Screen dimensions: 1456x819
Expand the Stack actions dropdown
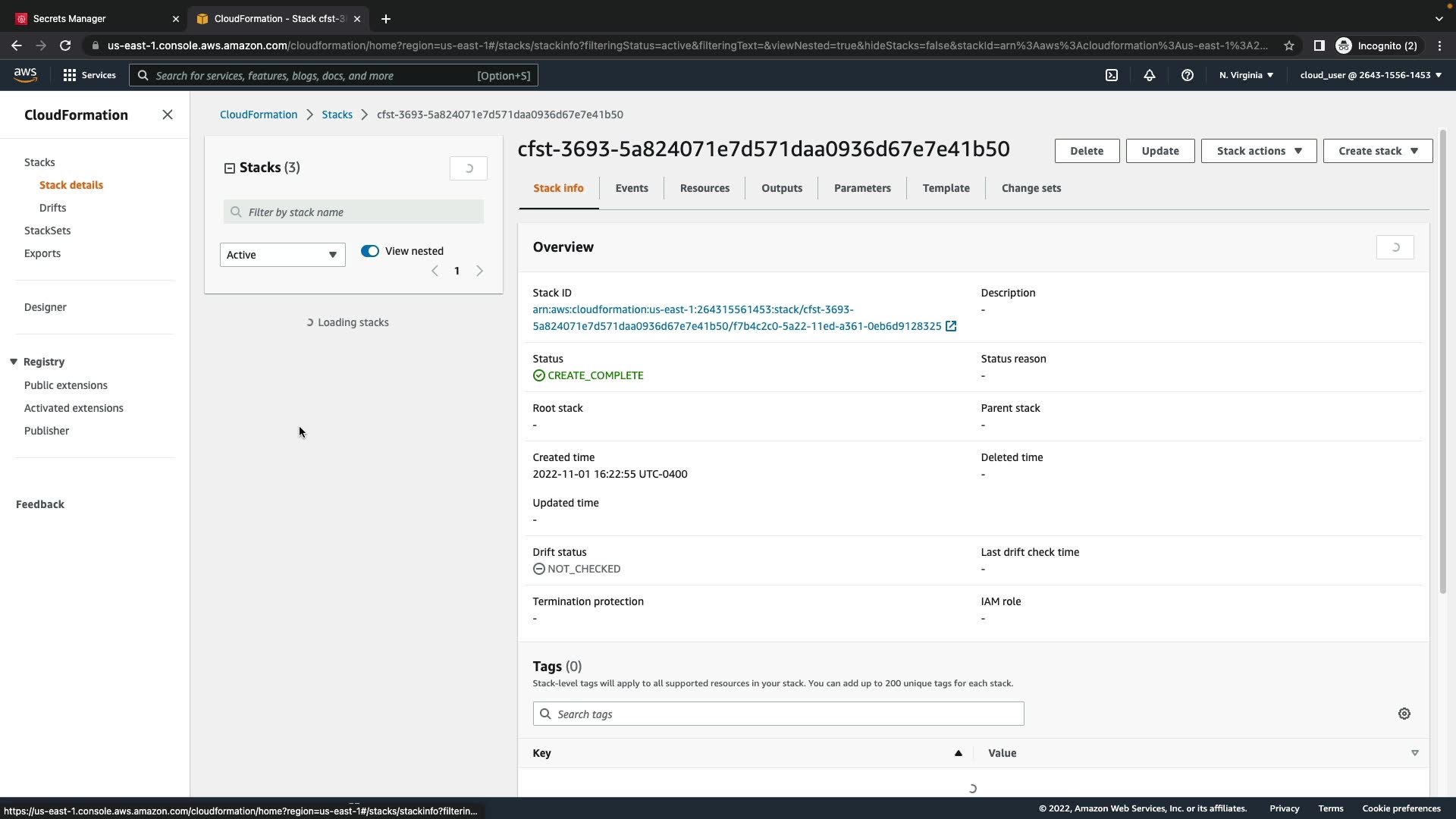[x=1259, y=151]
